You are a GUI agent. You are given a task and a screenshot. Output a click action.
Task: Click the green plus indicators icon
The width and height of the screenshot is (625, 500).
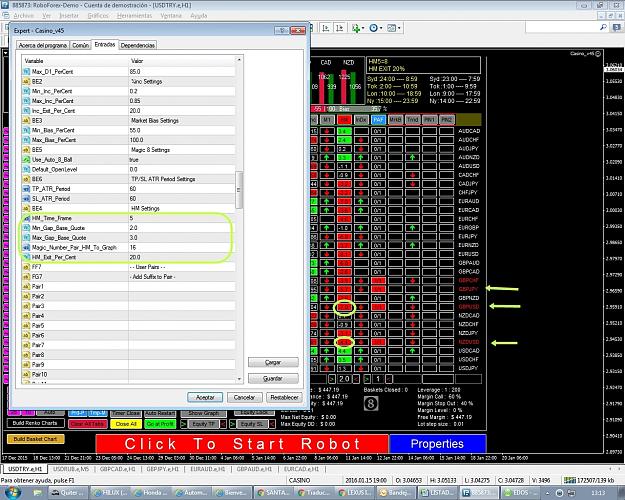pos(356,28)
